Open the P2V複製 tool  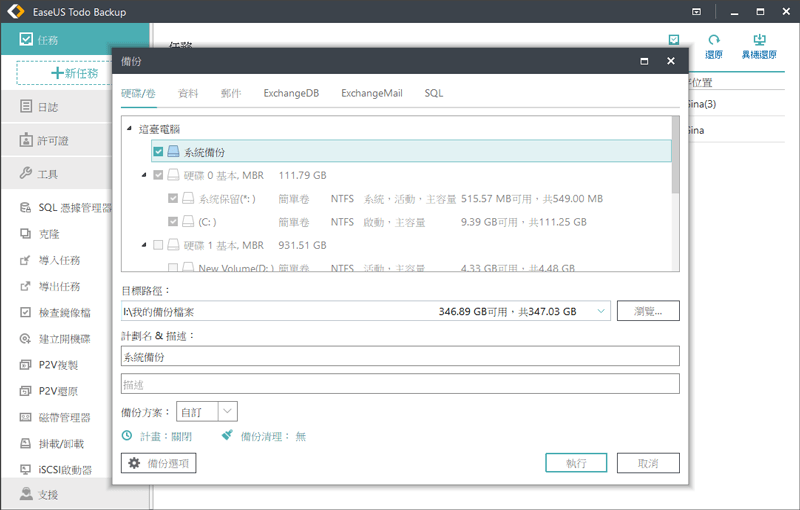tap(58, 366)
